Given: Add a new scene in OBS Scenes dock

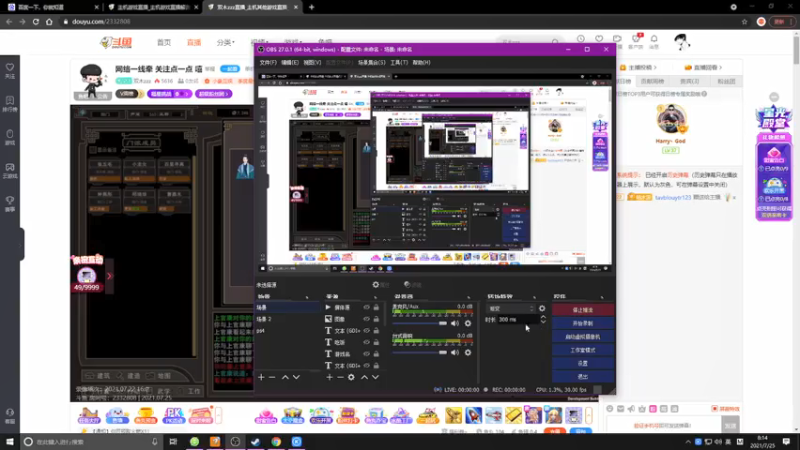Looking at the screenshot, I should point(261,377).
